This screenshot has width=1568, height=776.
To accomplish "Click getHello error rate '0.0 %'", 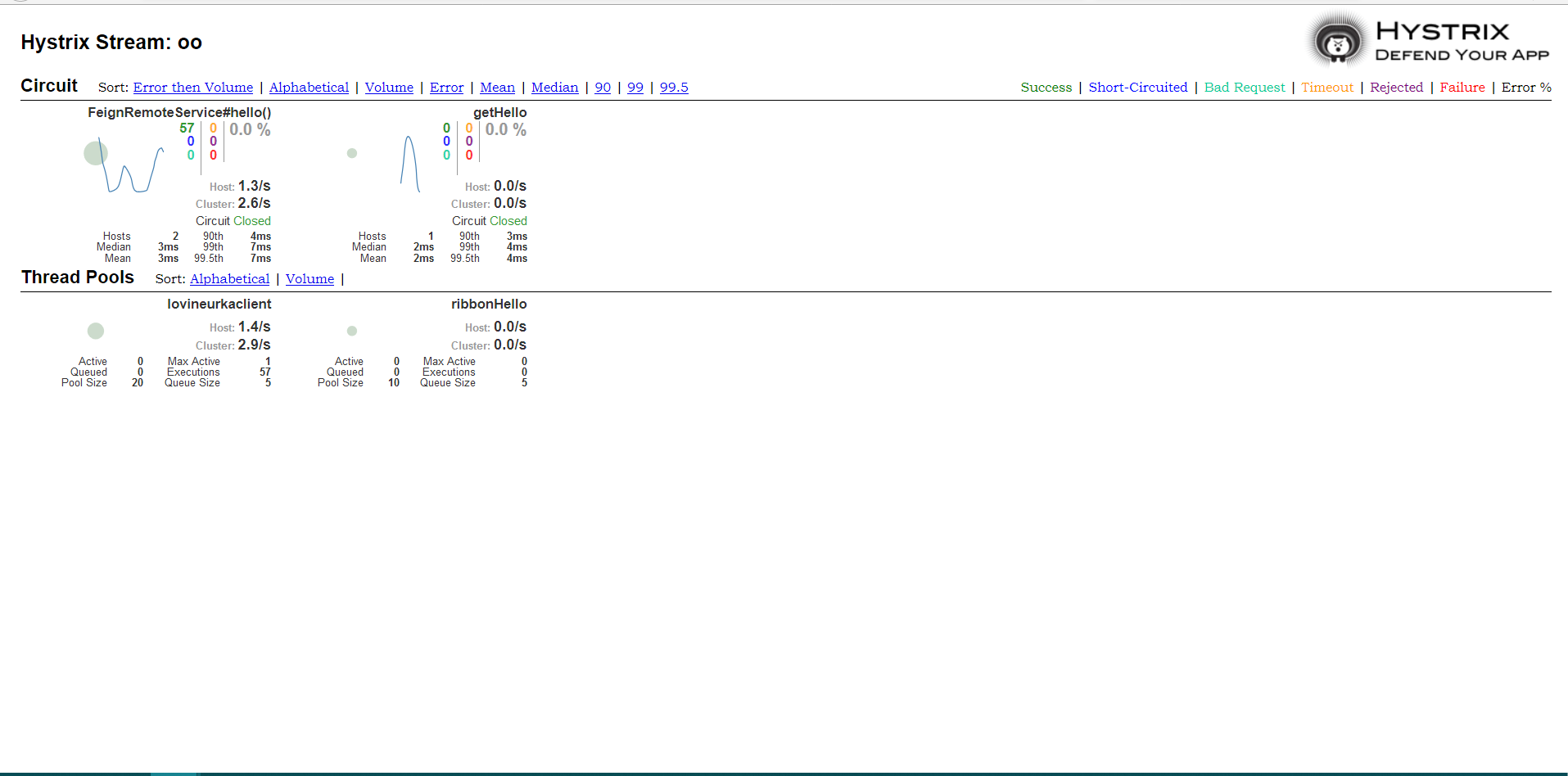I will tap(506, 129).
